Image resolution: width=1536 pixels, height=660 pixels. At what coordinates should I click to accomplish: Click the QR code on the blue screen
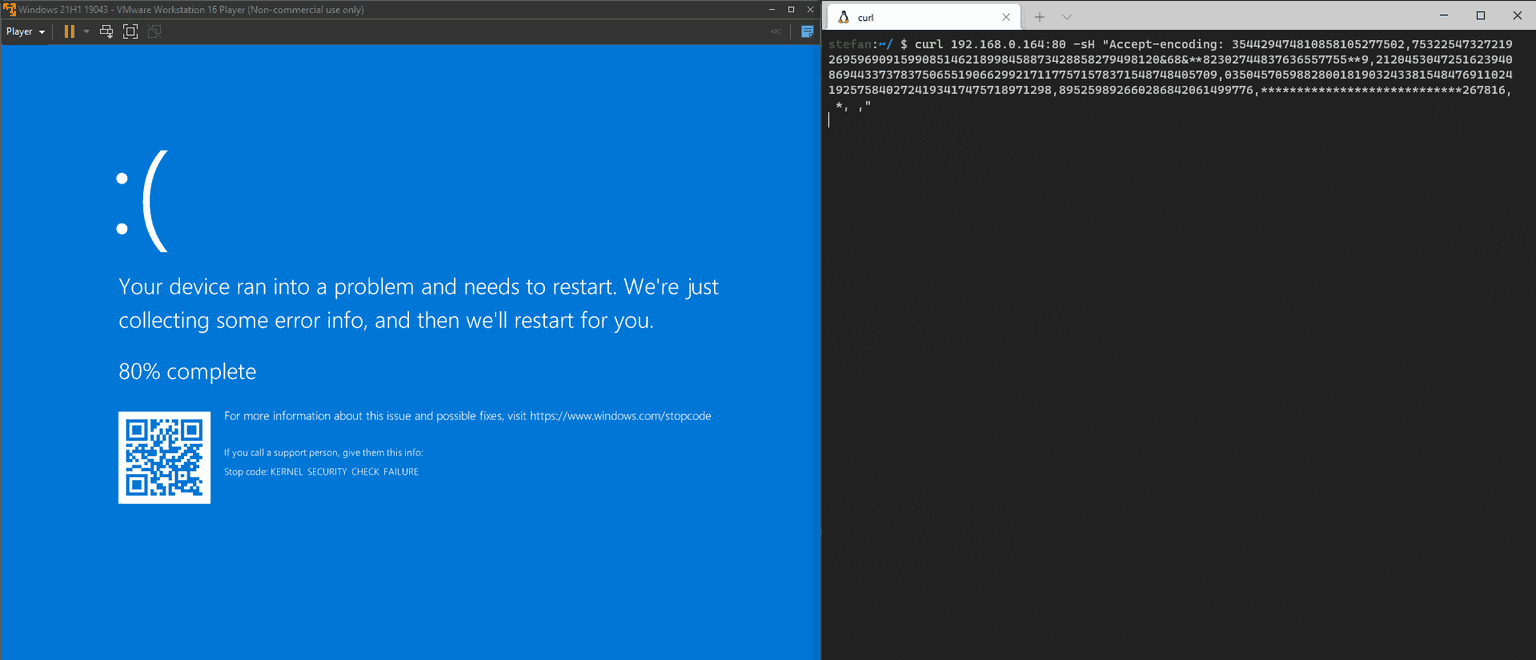pyautogui.click(x=164, y=457)
